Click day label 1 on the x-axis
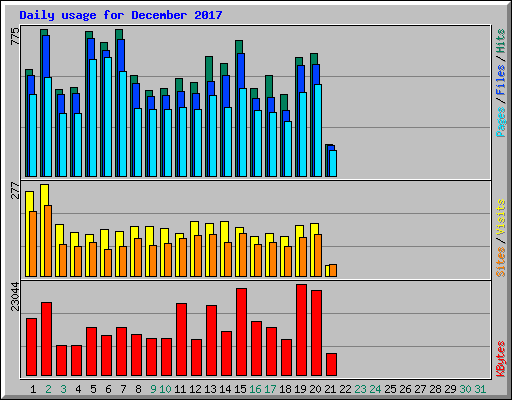This screenshot has width=512, height=400. 33,389
